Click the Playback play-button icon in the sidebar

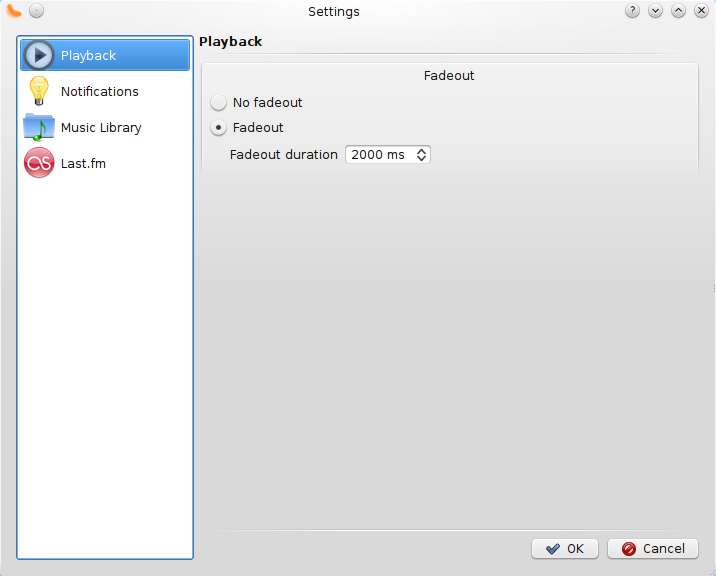tap(39, 55)
